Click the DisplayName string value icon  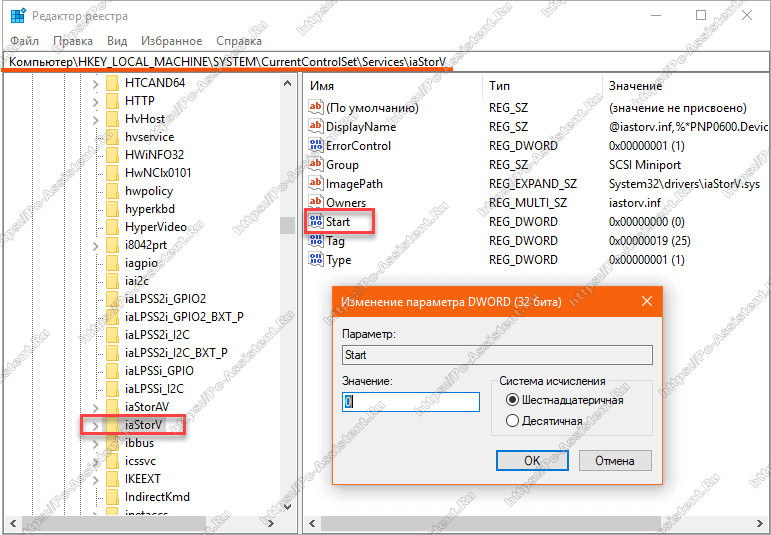[x=315, y=127]
